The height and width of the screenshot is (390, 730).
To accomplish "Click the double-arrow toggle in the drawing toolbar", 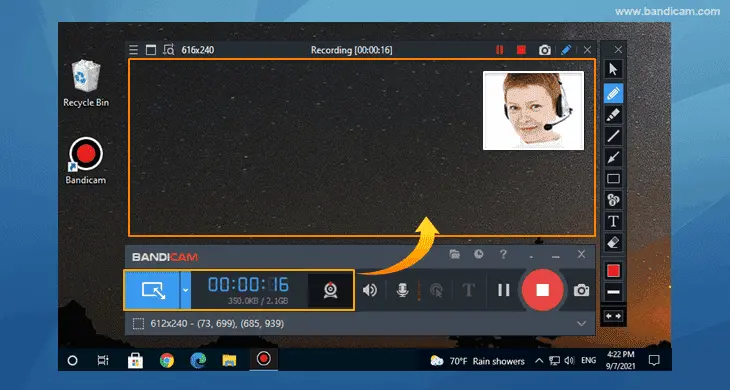I will 613,316.
